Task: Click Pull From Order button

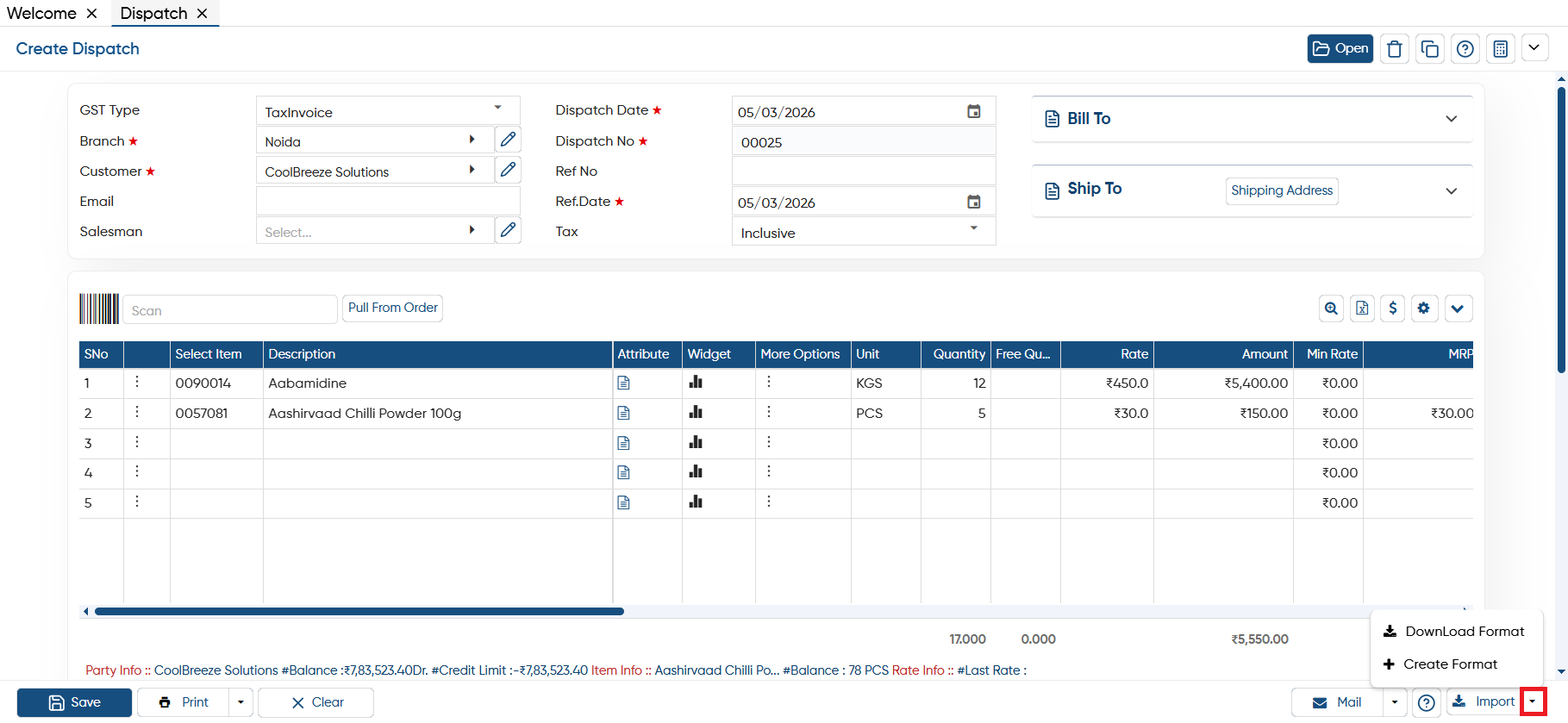Action: click(392, 308)
